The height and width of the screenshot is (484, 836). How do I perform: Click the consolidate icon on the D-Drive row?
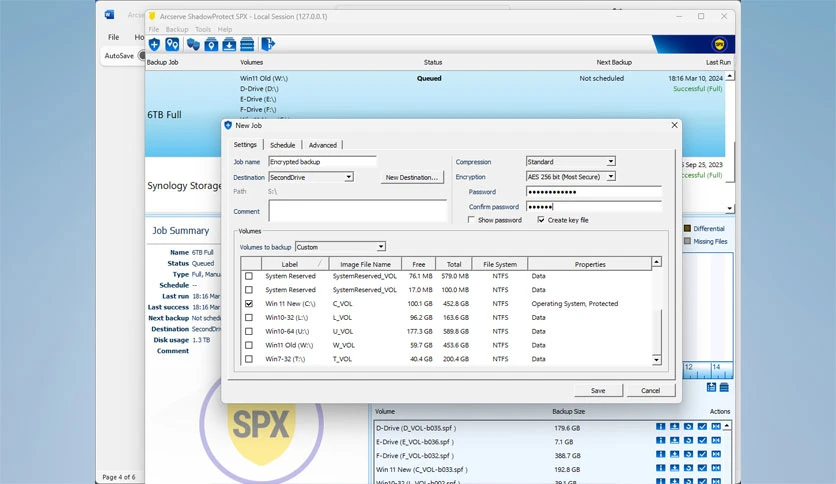716,426
